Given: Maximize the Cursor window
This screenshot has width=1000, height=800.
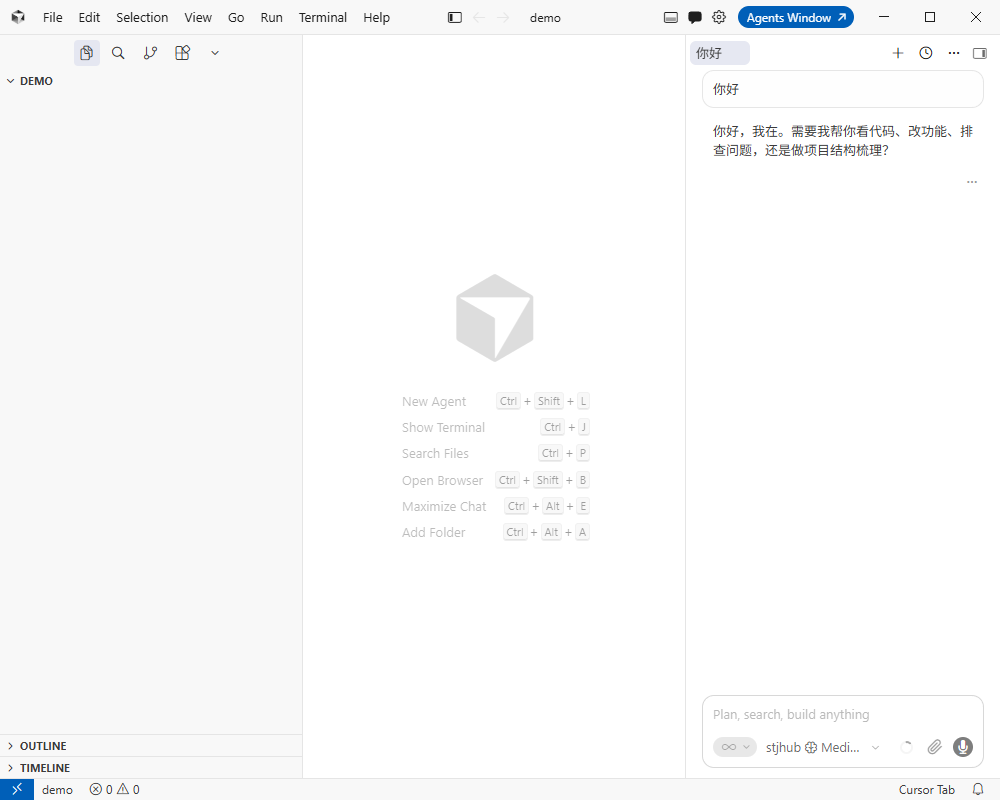Looking at the screenshot, I should (x=930, y=17).
